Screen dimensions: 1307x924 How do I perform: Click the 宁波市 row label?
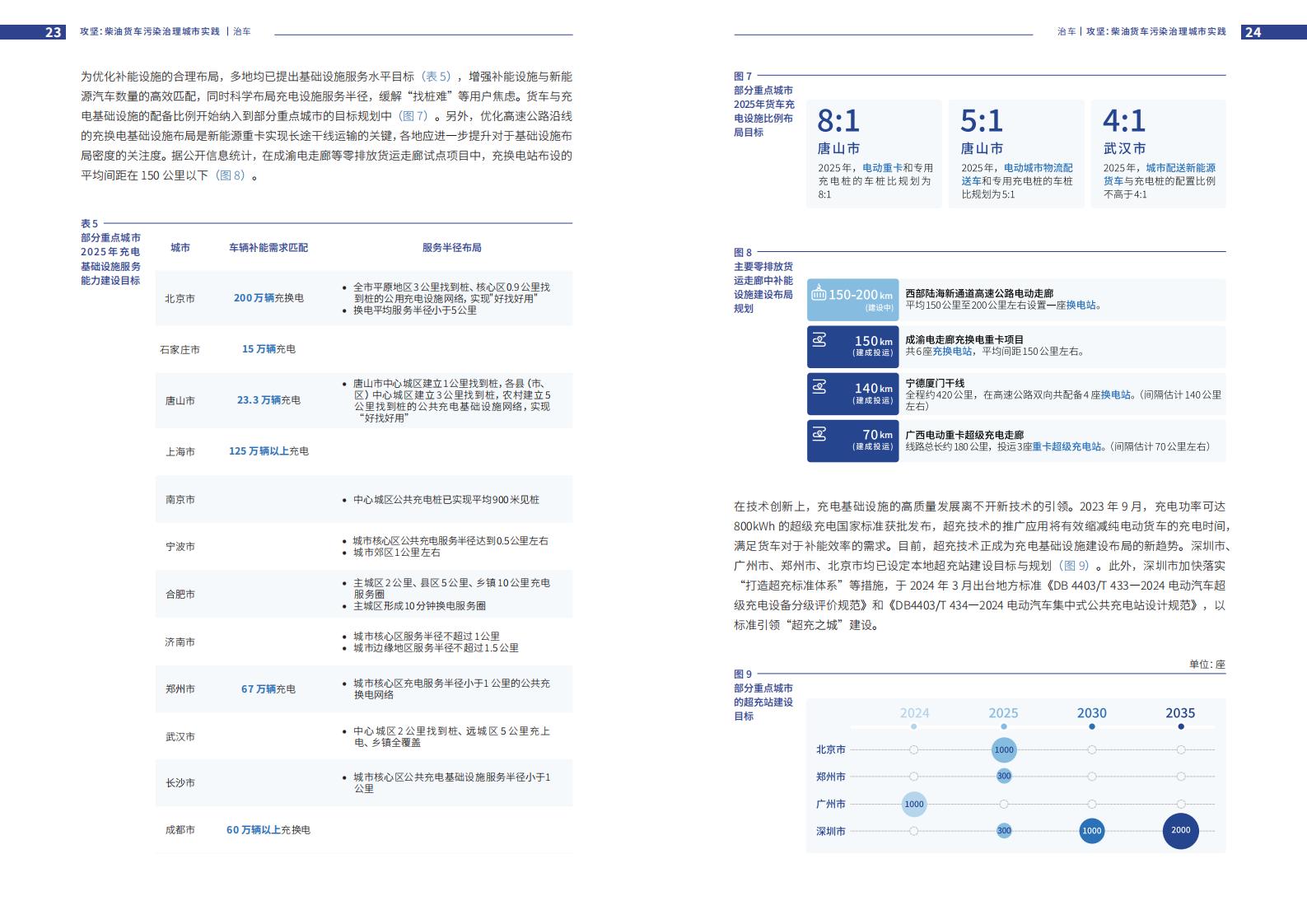[180, 547]
